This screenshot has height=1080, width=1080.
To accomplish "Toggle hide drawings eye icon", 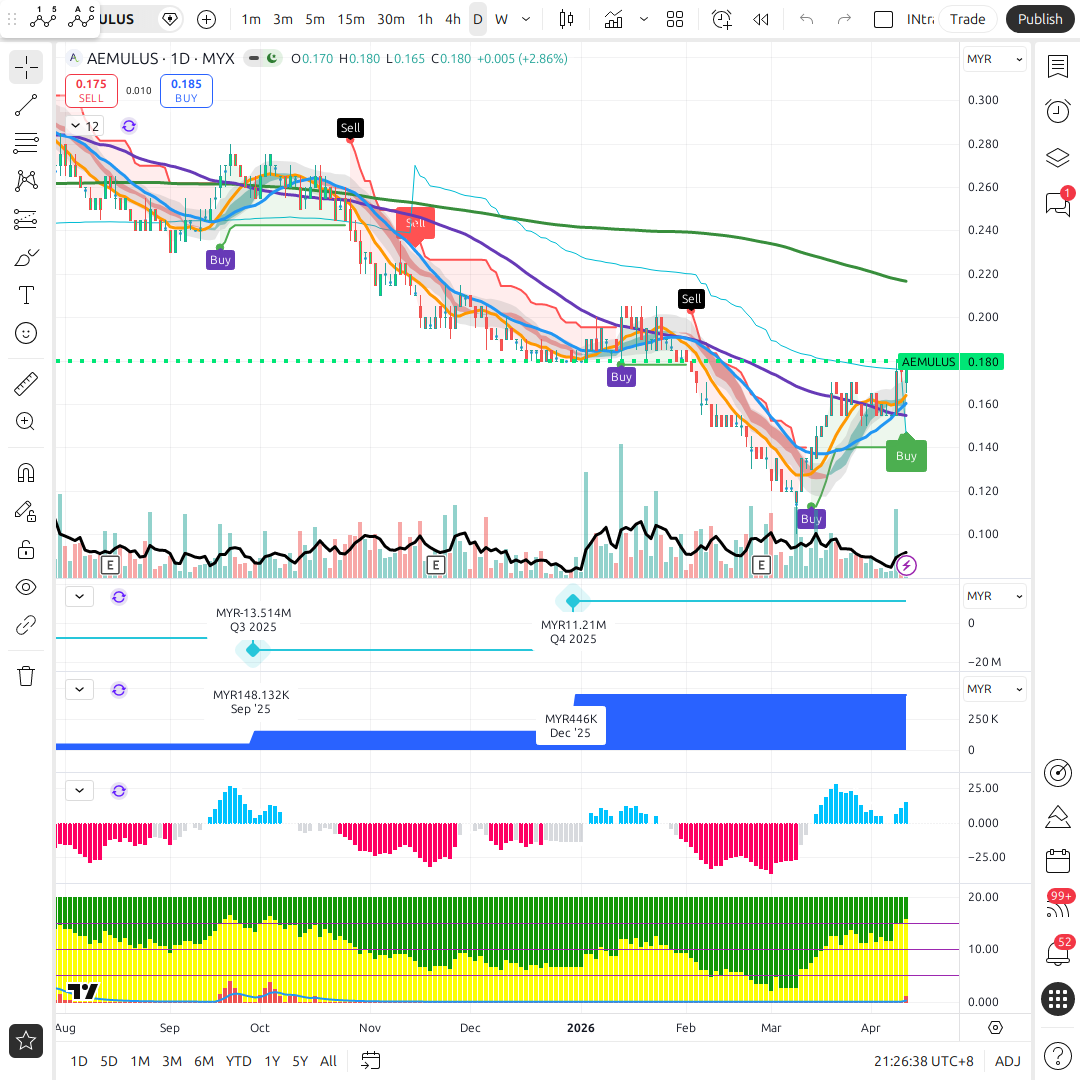I will pos(26,587).
